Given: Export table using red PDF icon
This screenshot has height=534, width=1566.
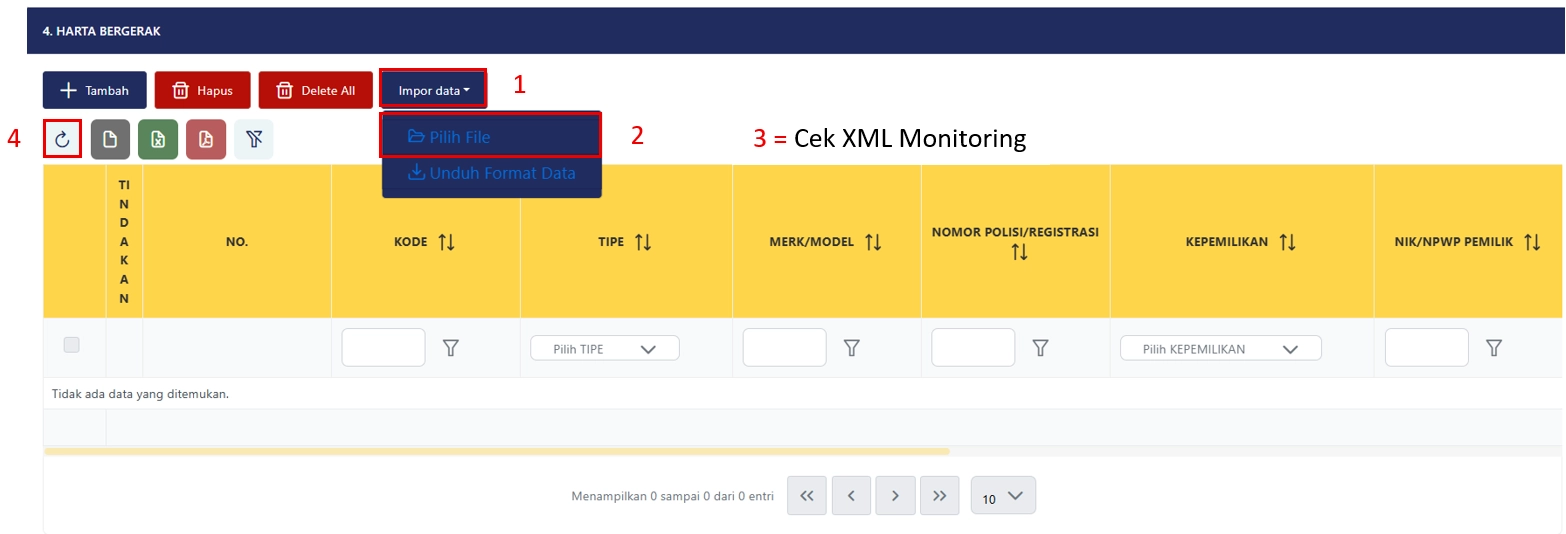Looking at the screenshot, I should click(206, 140).
